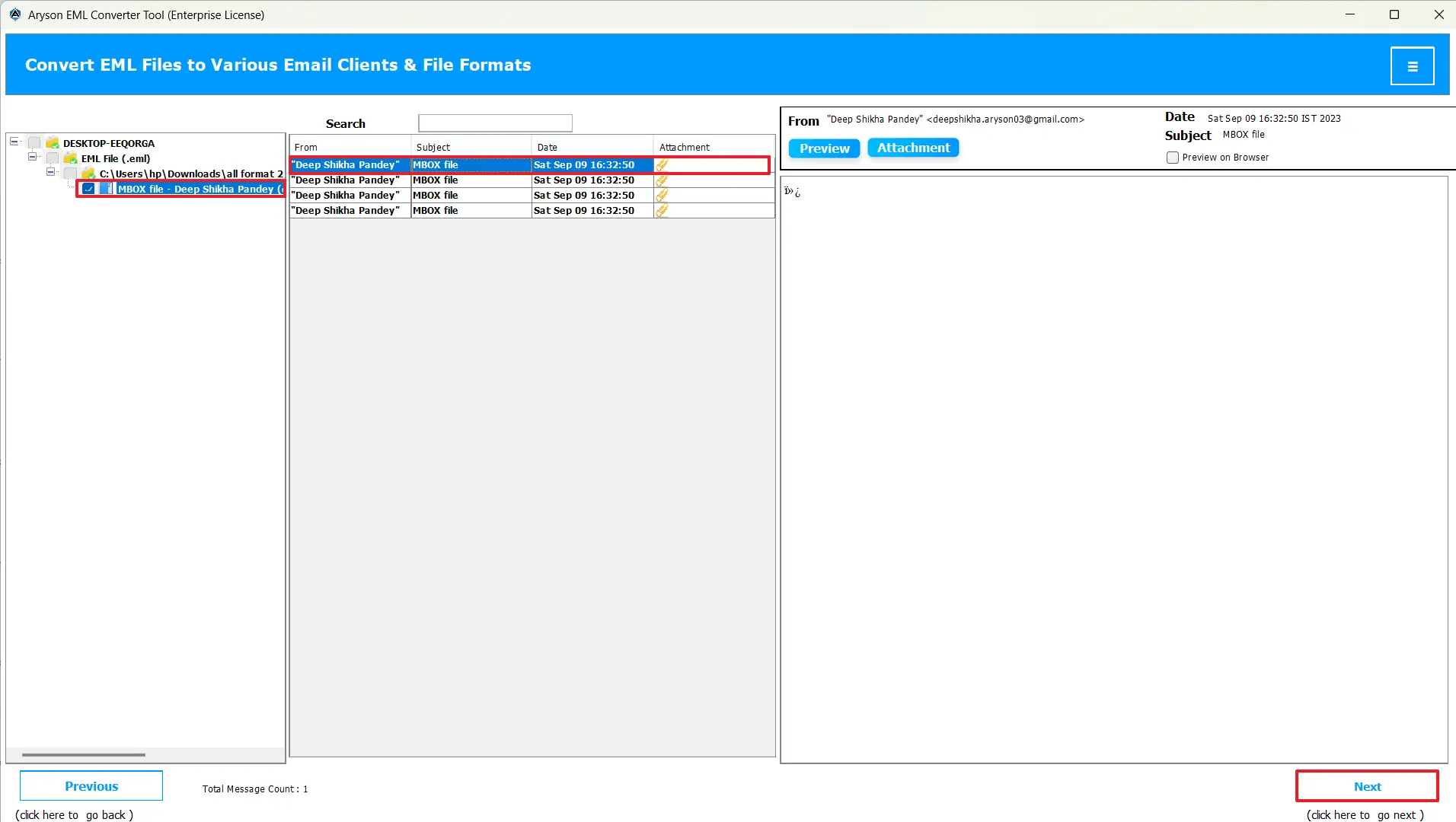Collapse the EML File (.eml) node
1456x822 pixels.
32,157
